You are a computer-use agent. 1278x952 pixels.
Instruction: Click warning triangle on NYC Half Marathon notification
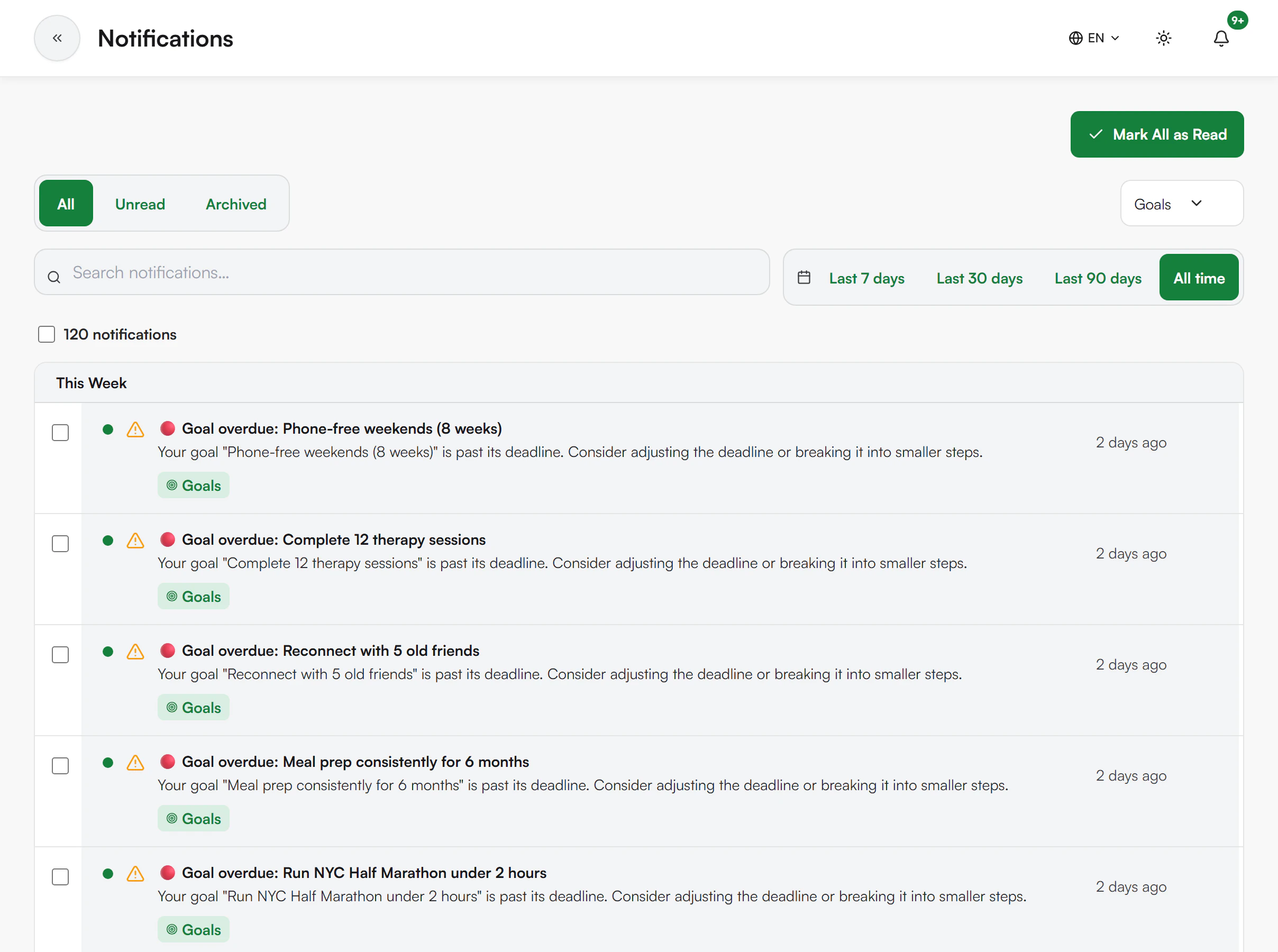point(135,874)
